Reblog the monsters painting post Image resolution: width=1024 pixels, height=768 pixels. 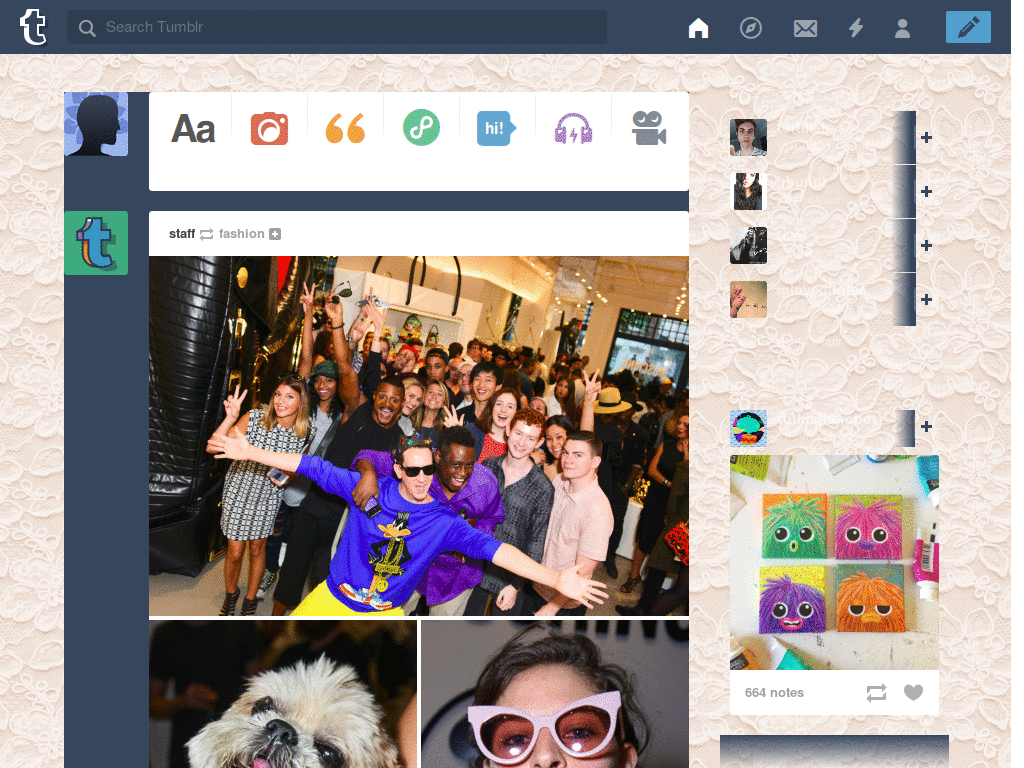(x=876, y=692)
